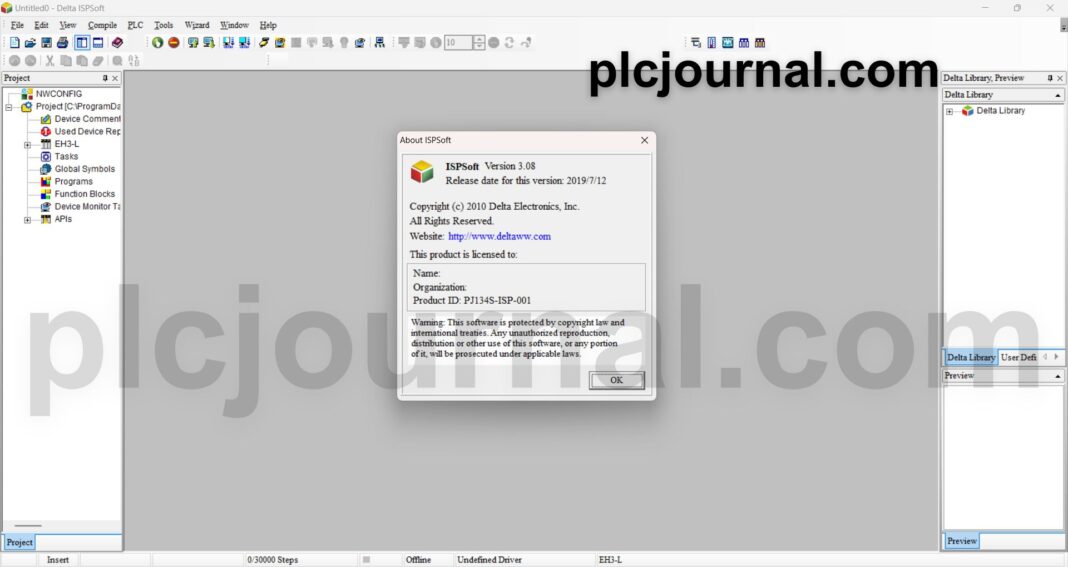
Task: Click the left tab scroll arrow in library
Action: coord(1046,357)
